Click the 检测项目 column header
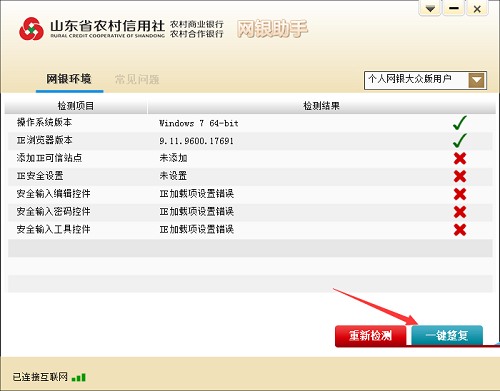 click(76, 106)
